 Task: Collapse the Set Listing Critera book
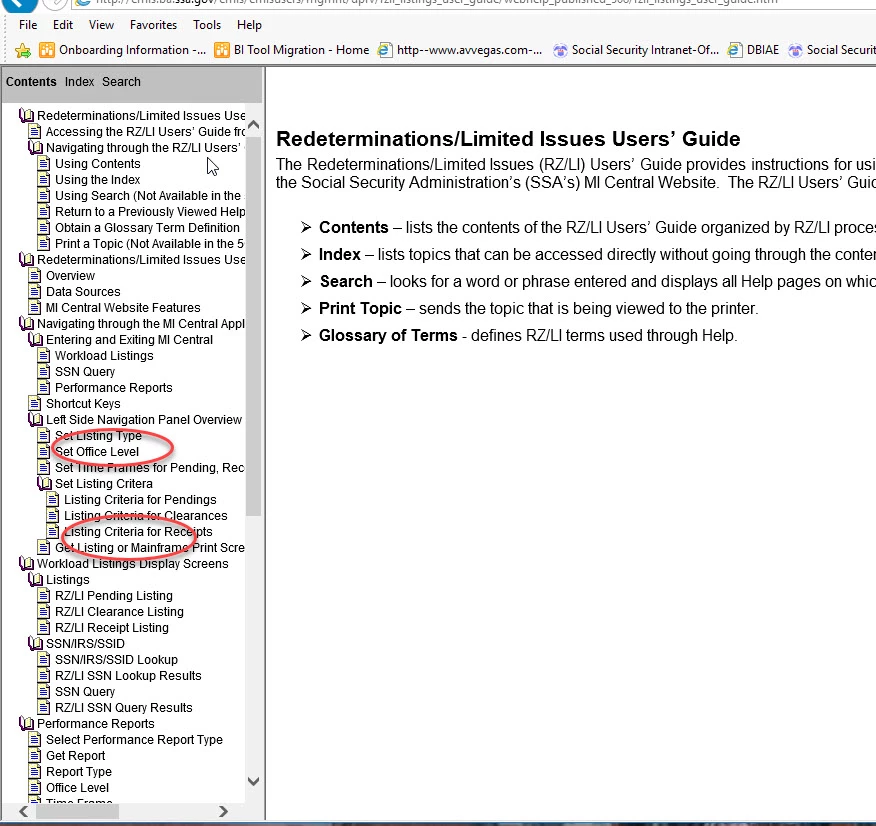pos(44,484)
